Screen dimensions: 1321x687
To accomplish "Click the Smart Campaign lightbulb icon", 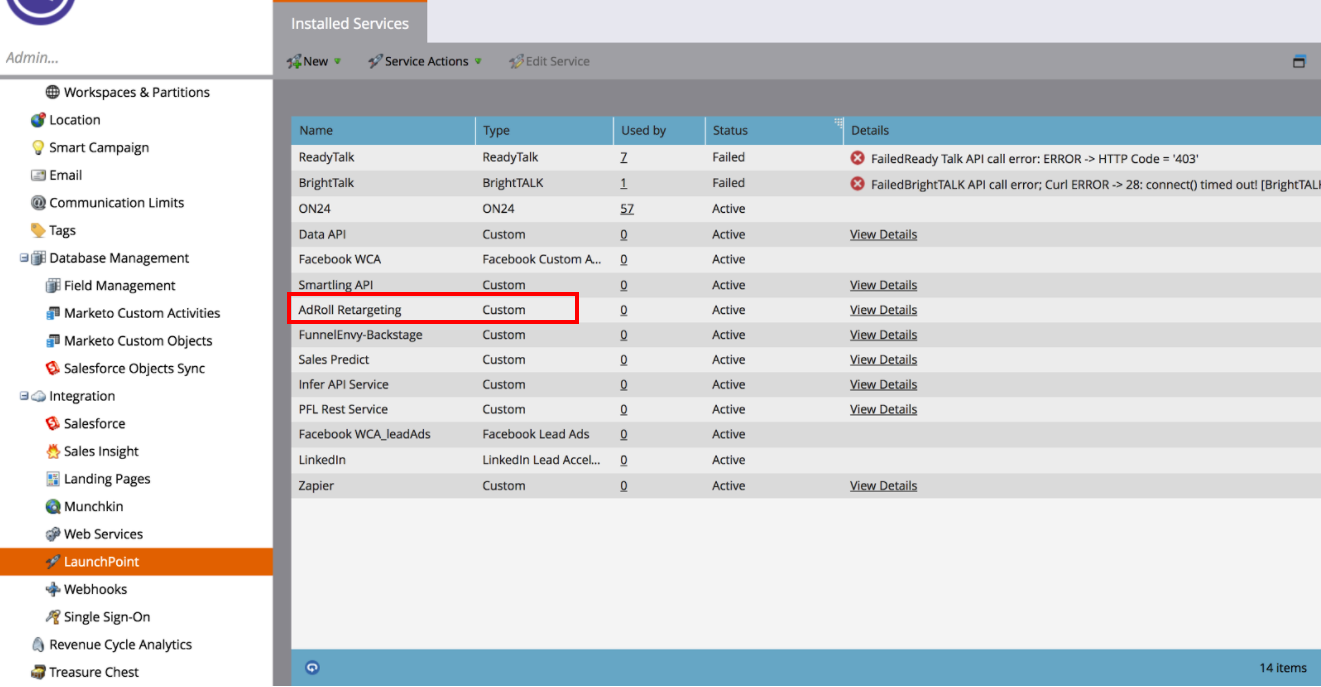I will pos(38,148).
